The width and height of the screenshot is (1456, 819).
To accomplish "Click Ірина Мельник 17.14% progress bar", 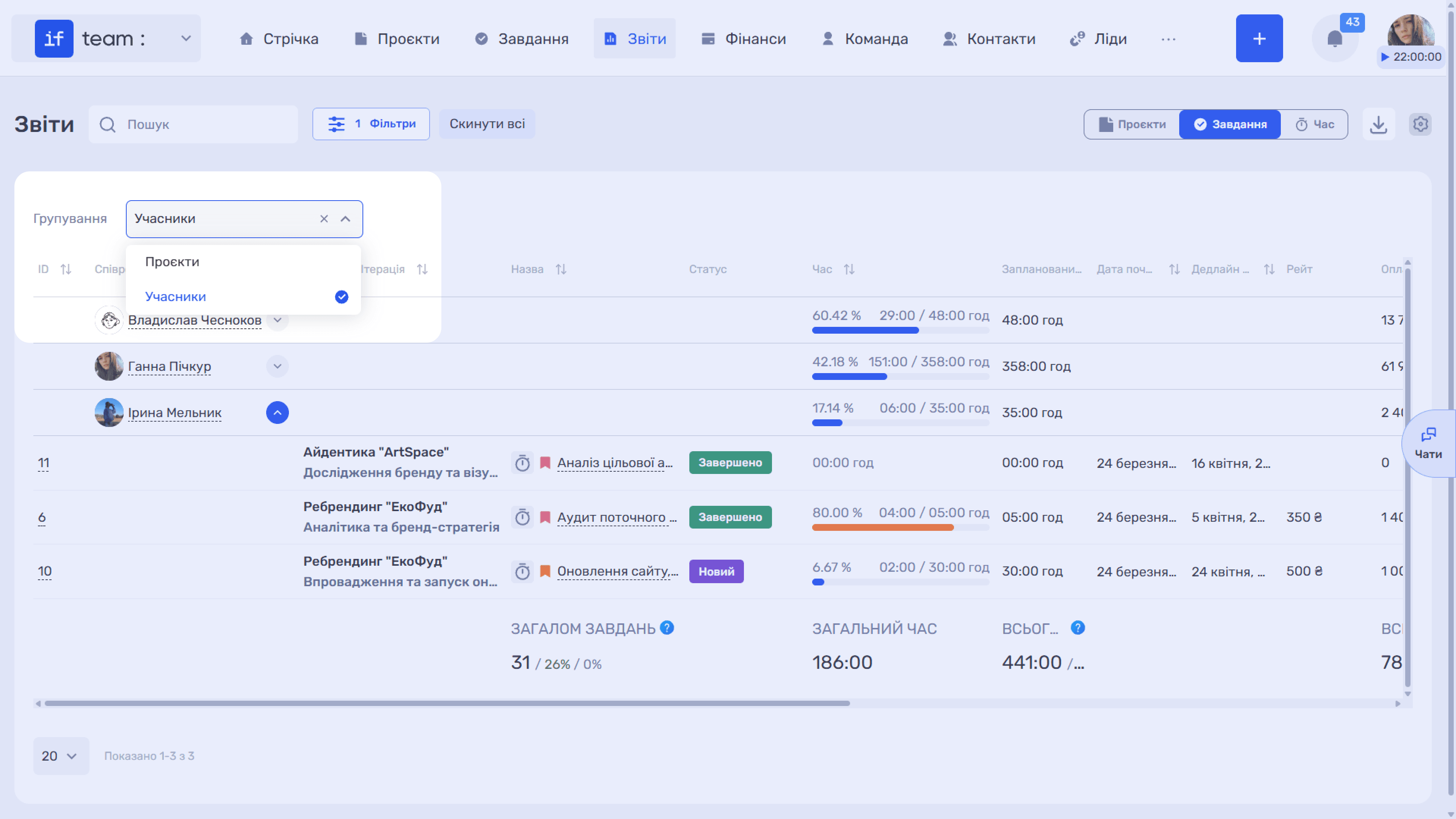I will [x=901, y=423].
